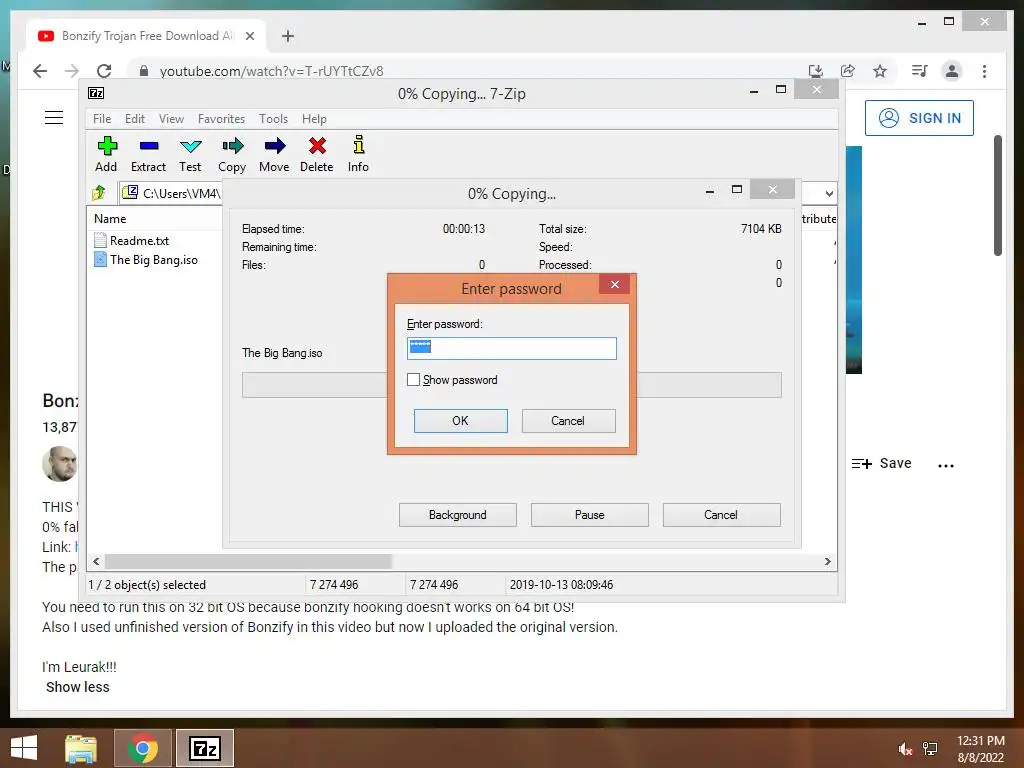Viewport: 1024px width, 768px height.
Task: Select the Bonzify Trojan browser tab
Action: click(x=146, y=36)
